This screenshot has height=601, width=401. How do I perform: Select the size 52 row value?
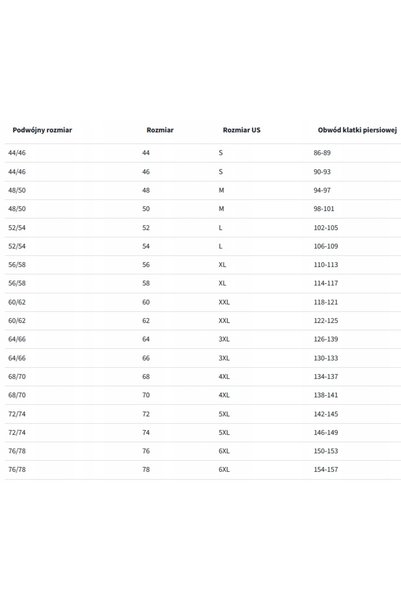pyautogui.click(x=146, y=228)
